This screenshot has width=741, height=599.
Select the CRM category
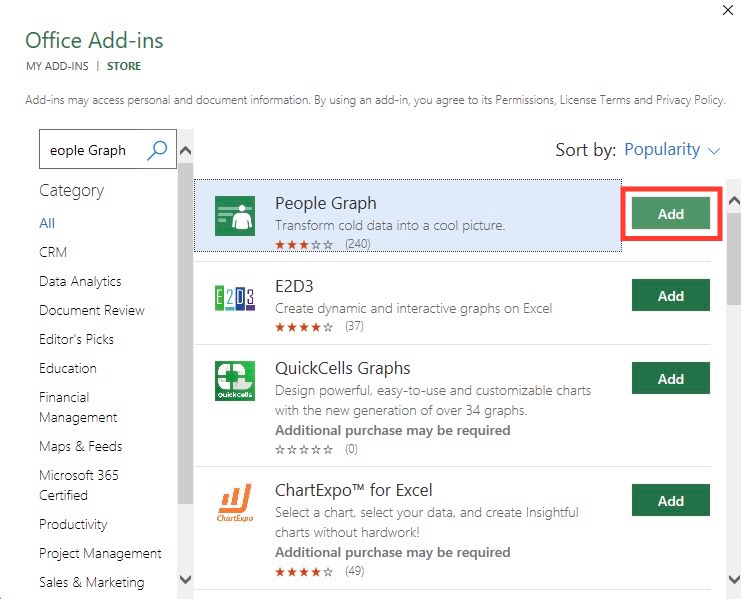[53, 252]
